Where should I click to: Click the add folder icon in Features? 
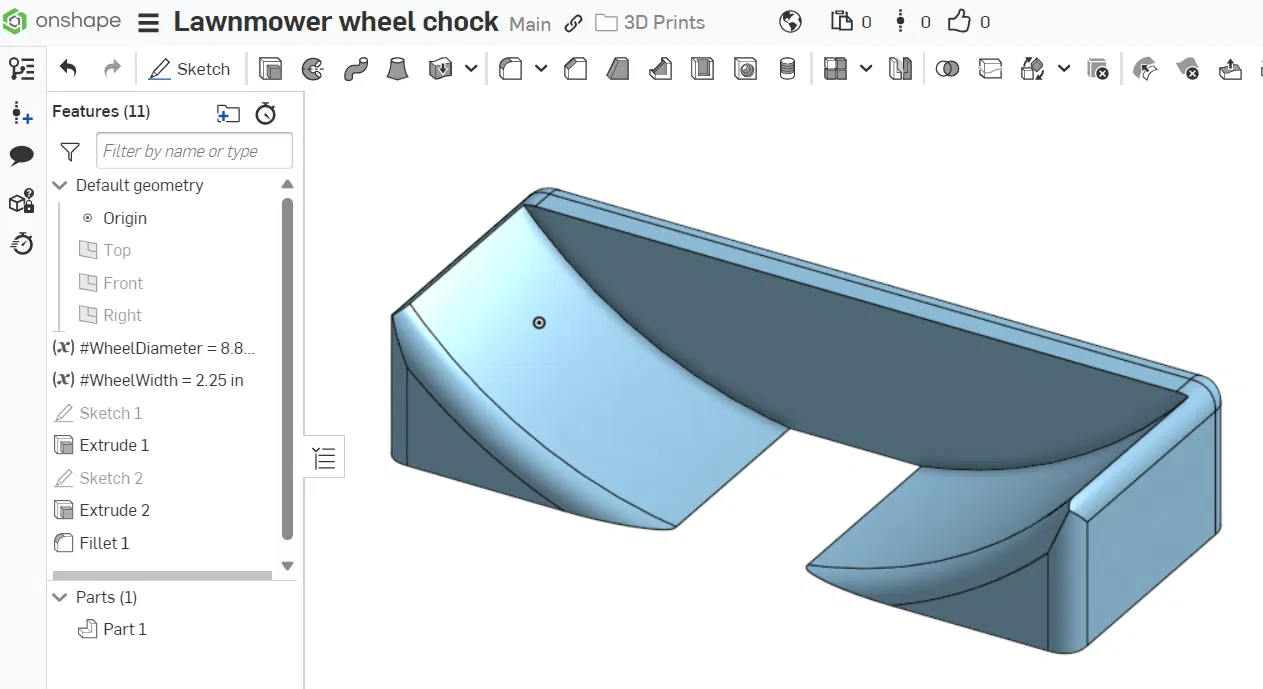228,113
